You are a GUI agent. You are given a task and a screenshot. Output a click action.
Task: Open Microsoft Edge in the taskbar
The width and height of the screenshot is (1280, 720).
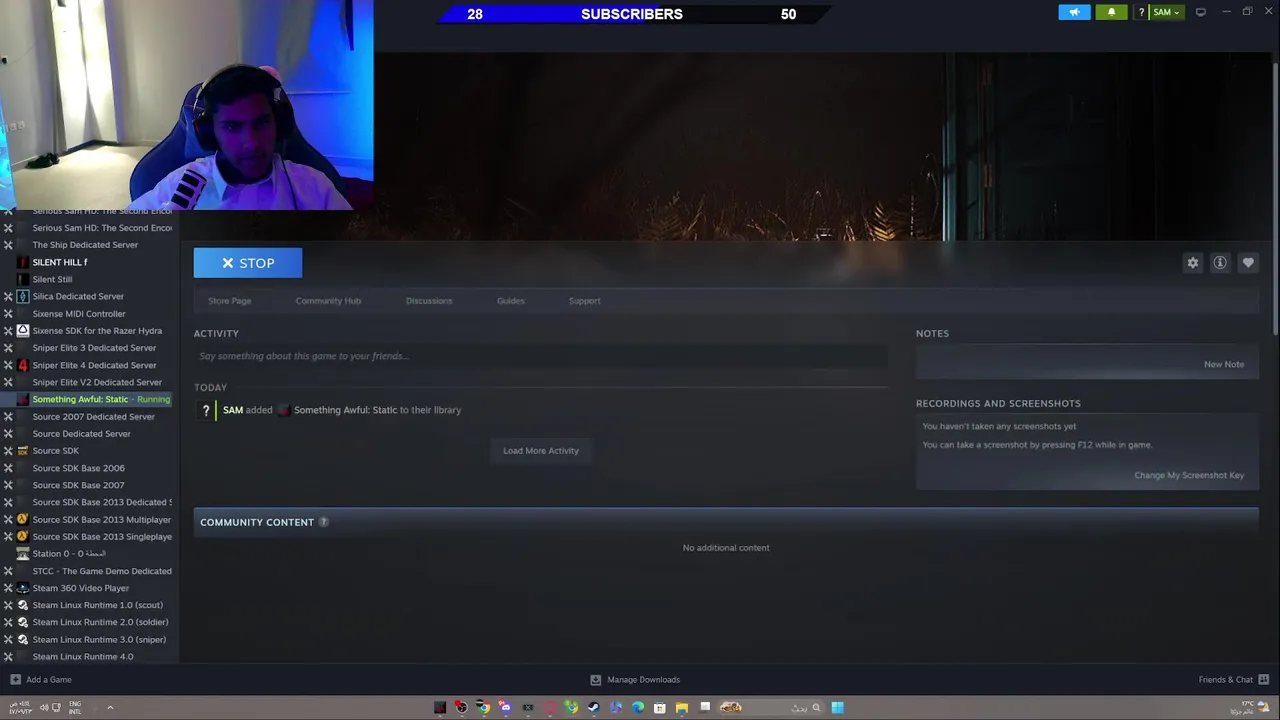(x=637, y=708)
